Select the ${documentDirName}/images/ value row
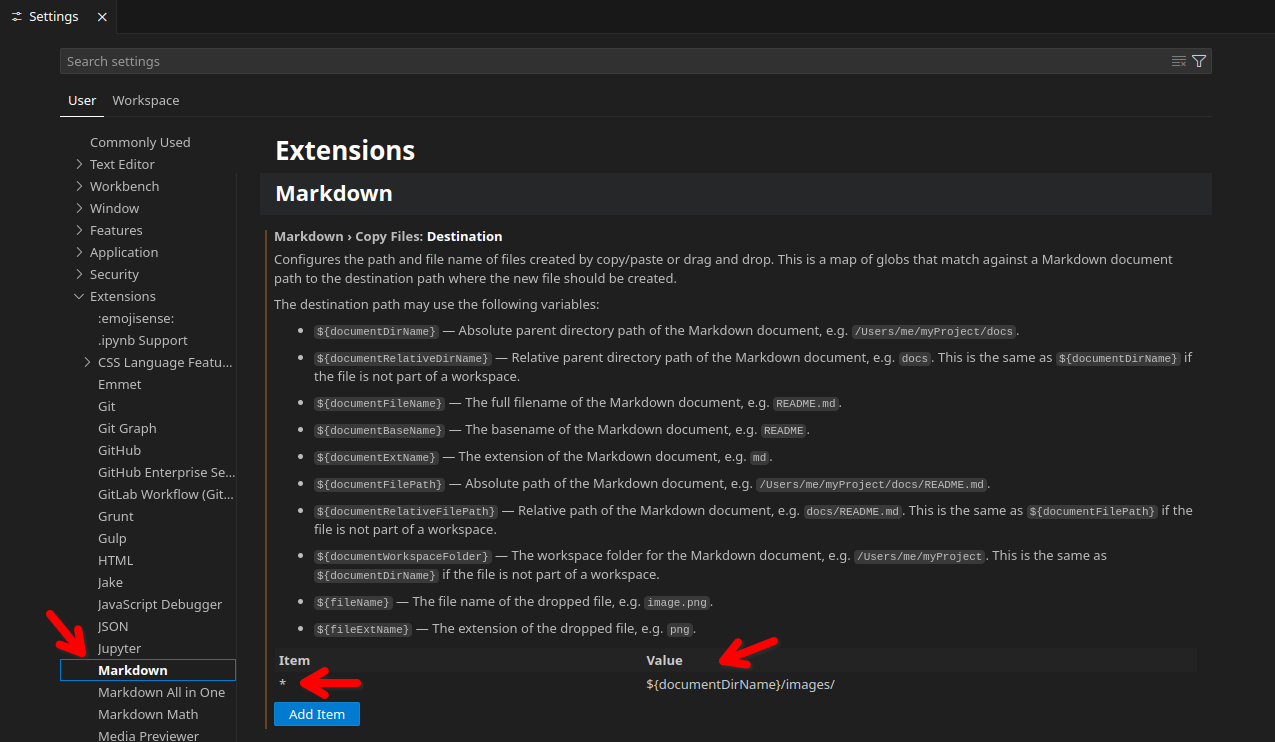The width and height of the screenshot is (1275, 742). point(740,684)
